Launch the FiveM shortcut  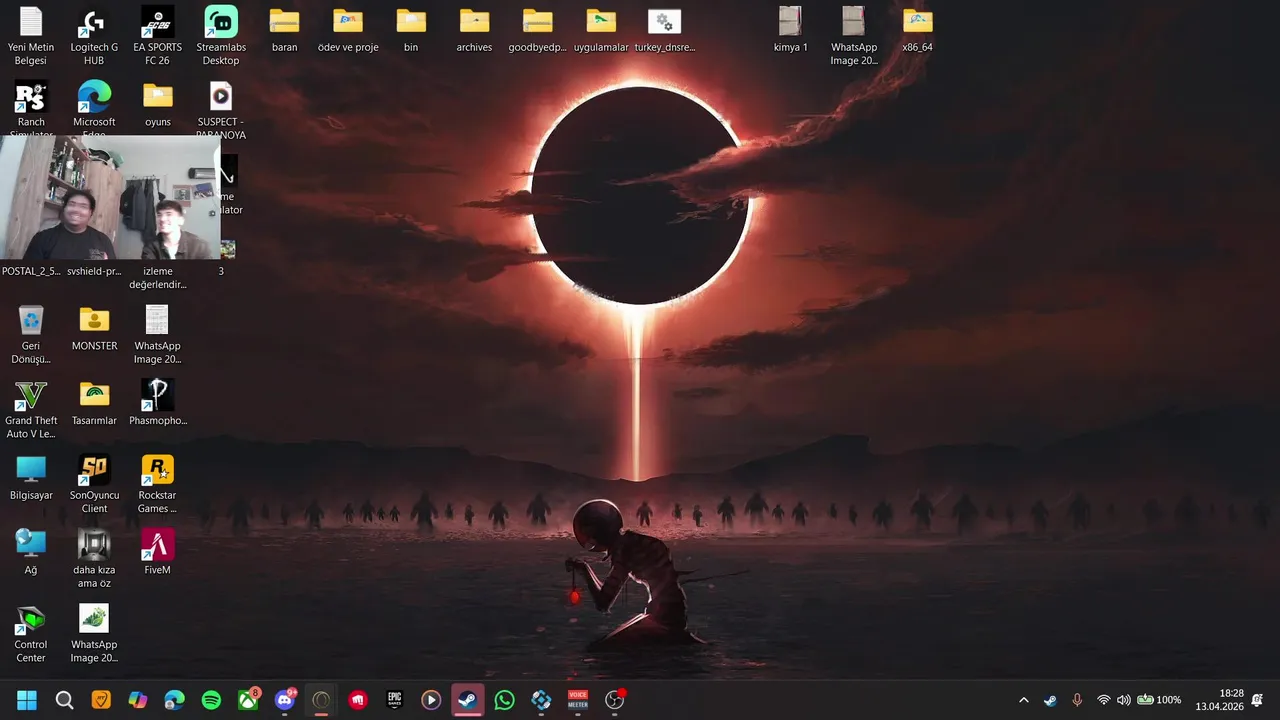click(x=157, y=553)
